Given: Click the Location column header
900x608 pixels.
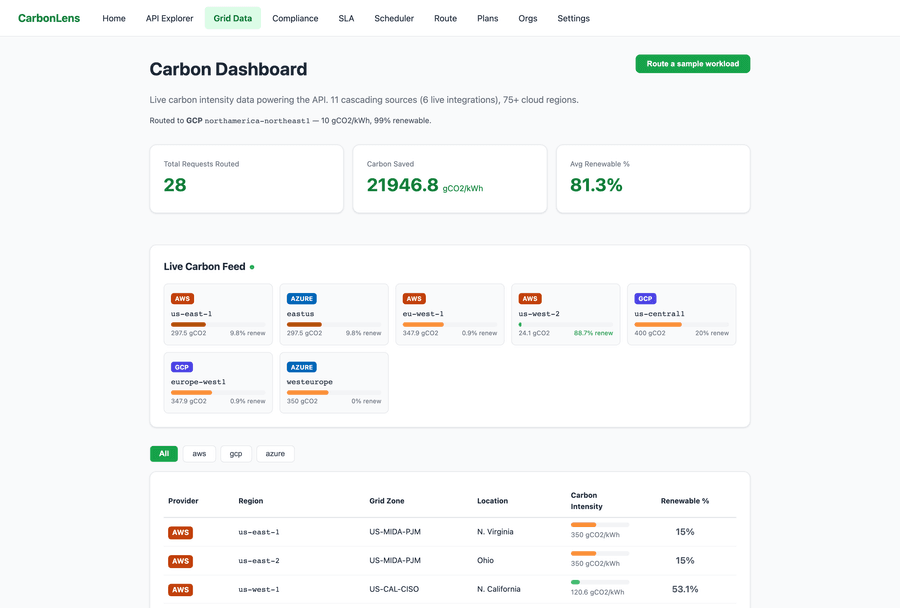Looking at the screenshot, I should (492, 501).
